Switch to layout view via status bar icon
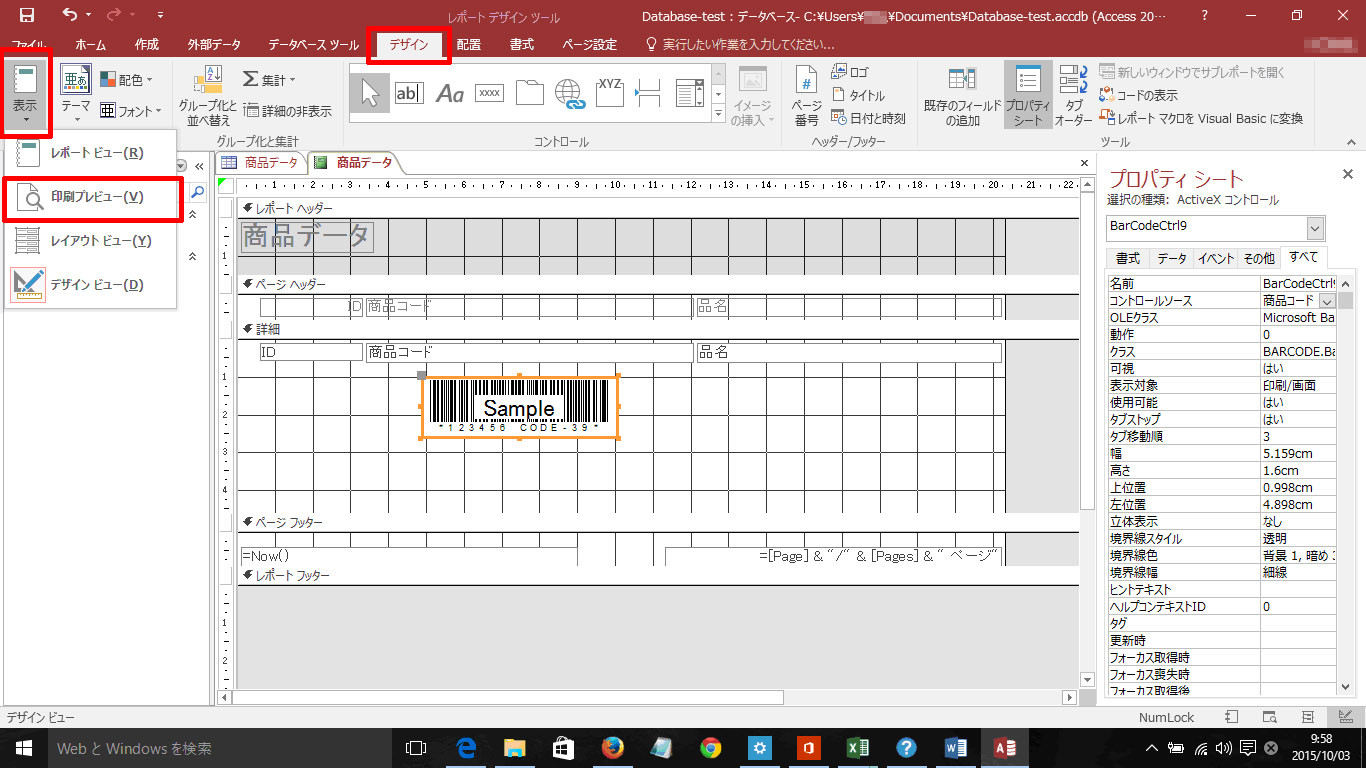 (1308, 717)
